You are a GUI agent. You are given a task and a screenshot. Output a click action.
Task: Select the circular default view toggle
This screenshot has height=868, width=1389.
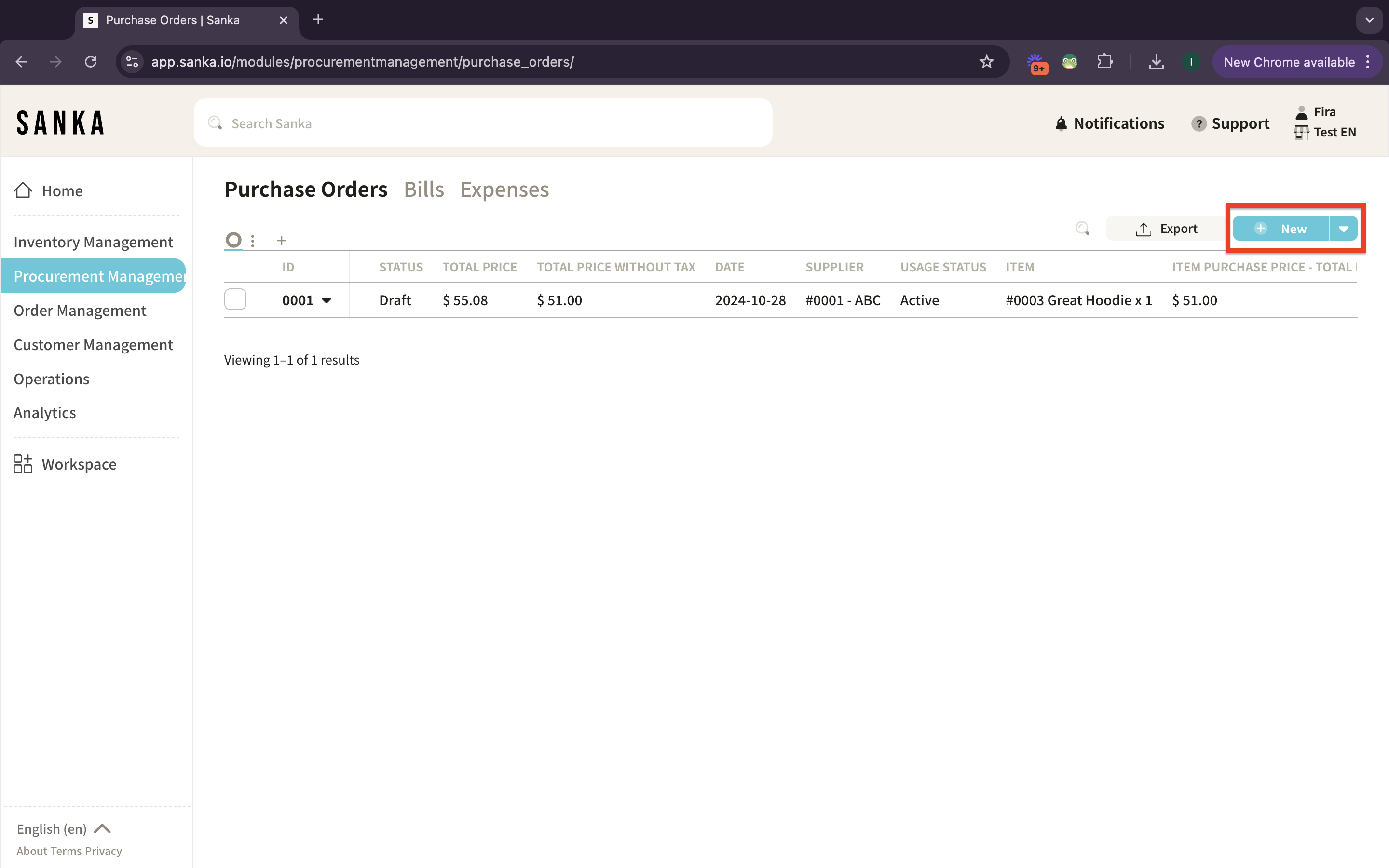[233, 239]
